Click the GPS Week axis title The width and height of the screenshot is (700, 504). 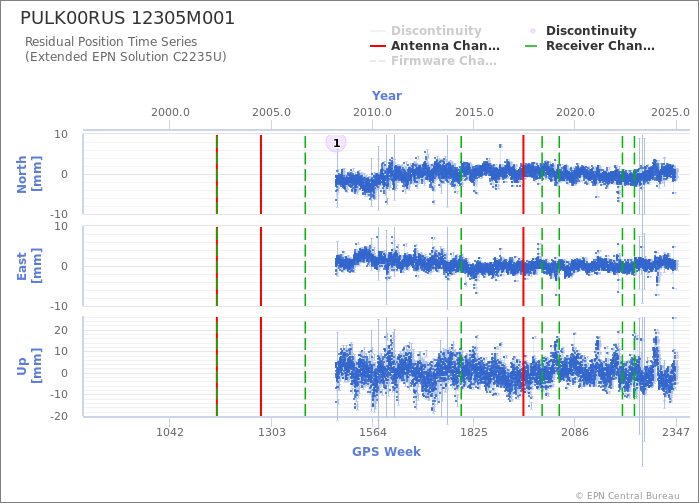coord(386,451)
